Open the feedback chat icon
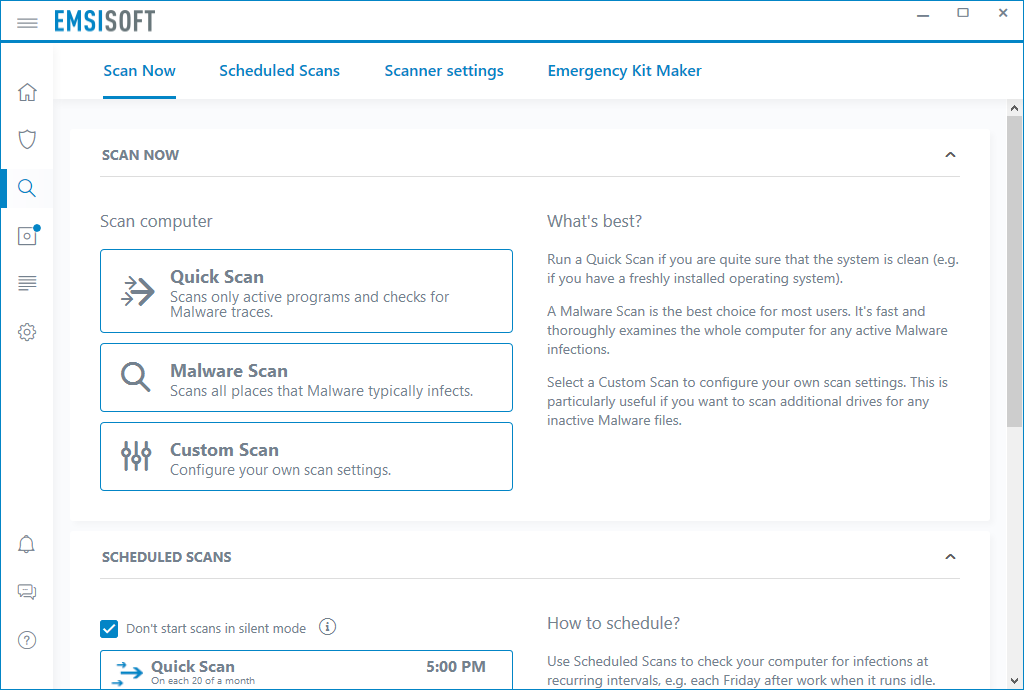This screenshot has width=1024, height=690. (x=27, y=591)
